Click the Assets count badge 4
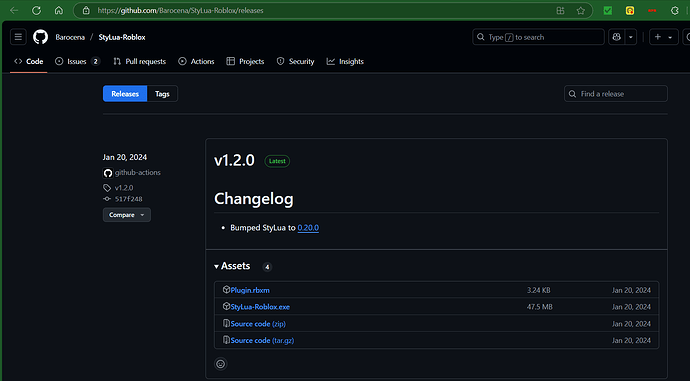This screenshot has height=381, width=690. tap(267, 267)
